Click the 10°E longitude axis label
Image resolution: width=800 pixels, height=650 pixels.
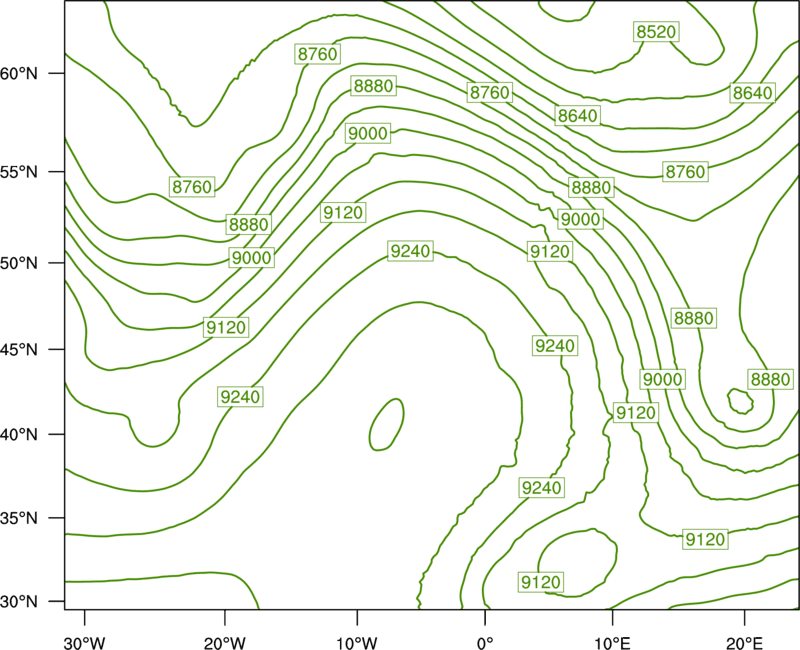coord(612,643)
